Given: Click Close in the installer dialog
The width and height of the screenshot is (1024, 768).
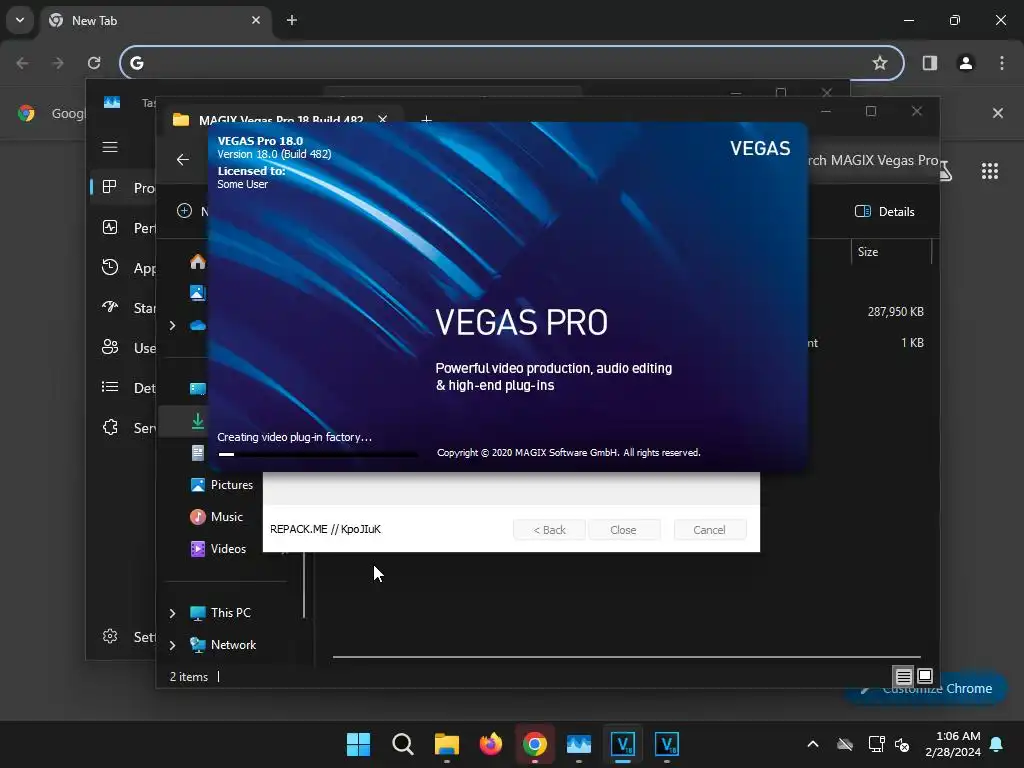Looking at the screenshot, I should (624, 530).
